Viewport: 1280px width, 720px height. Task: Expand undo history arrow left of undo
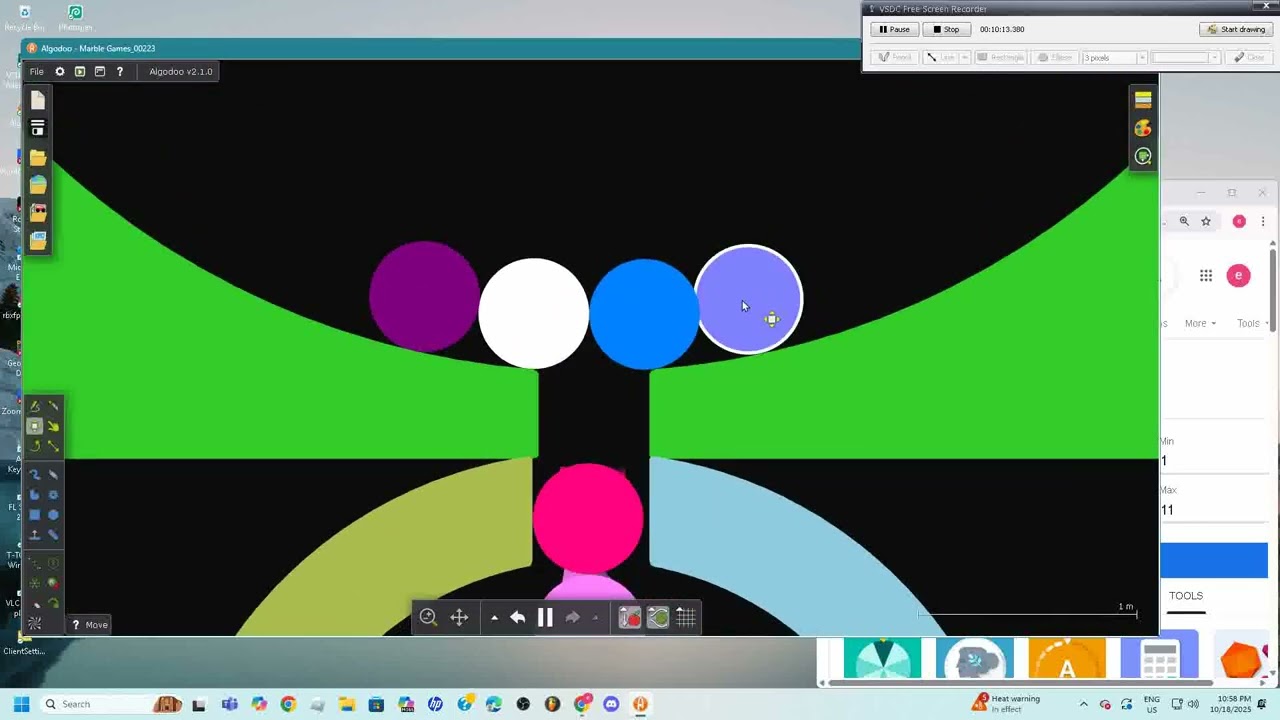pyautogui.click(x=494, y=618)
